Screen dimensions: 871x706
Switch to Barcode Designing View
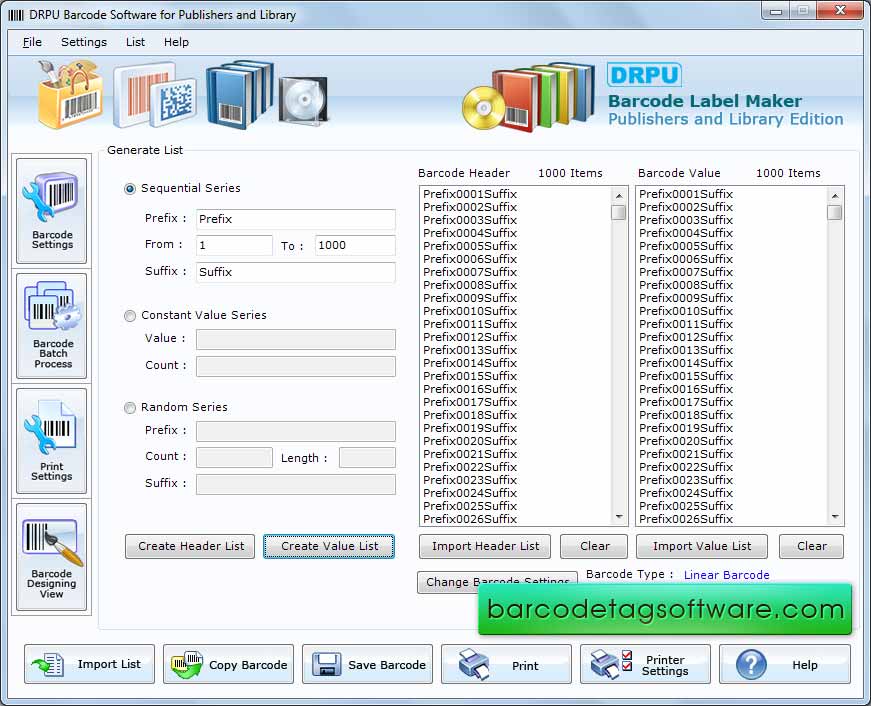(x=52, y=557)
